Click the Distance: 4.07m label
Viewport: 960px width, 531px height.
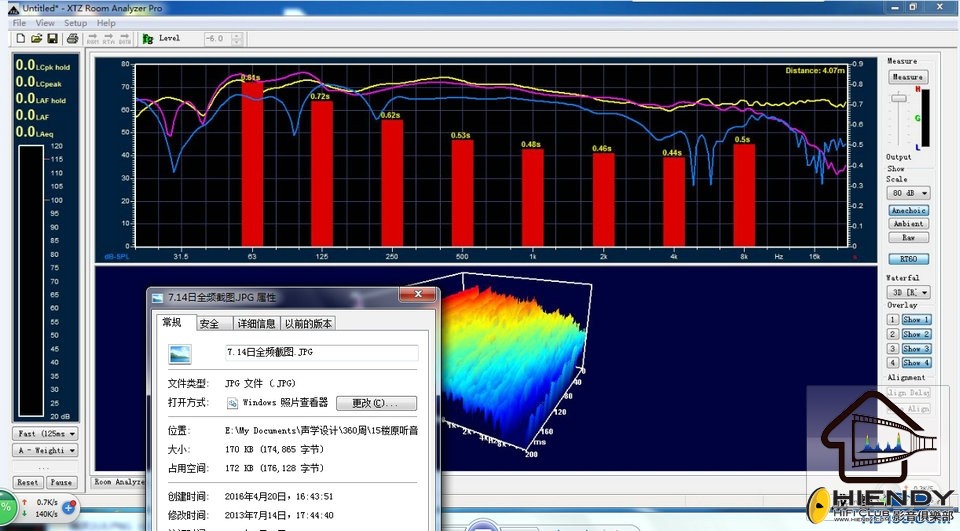[x=815, y=70]
